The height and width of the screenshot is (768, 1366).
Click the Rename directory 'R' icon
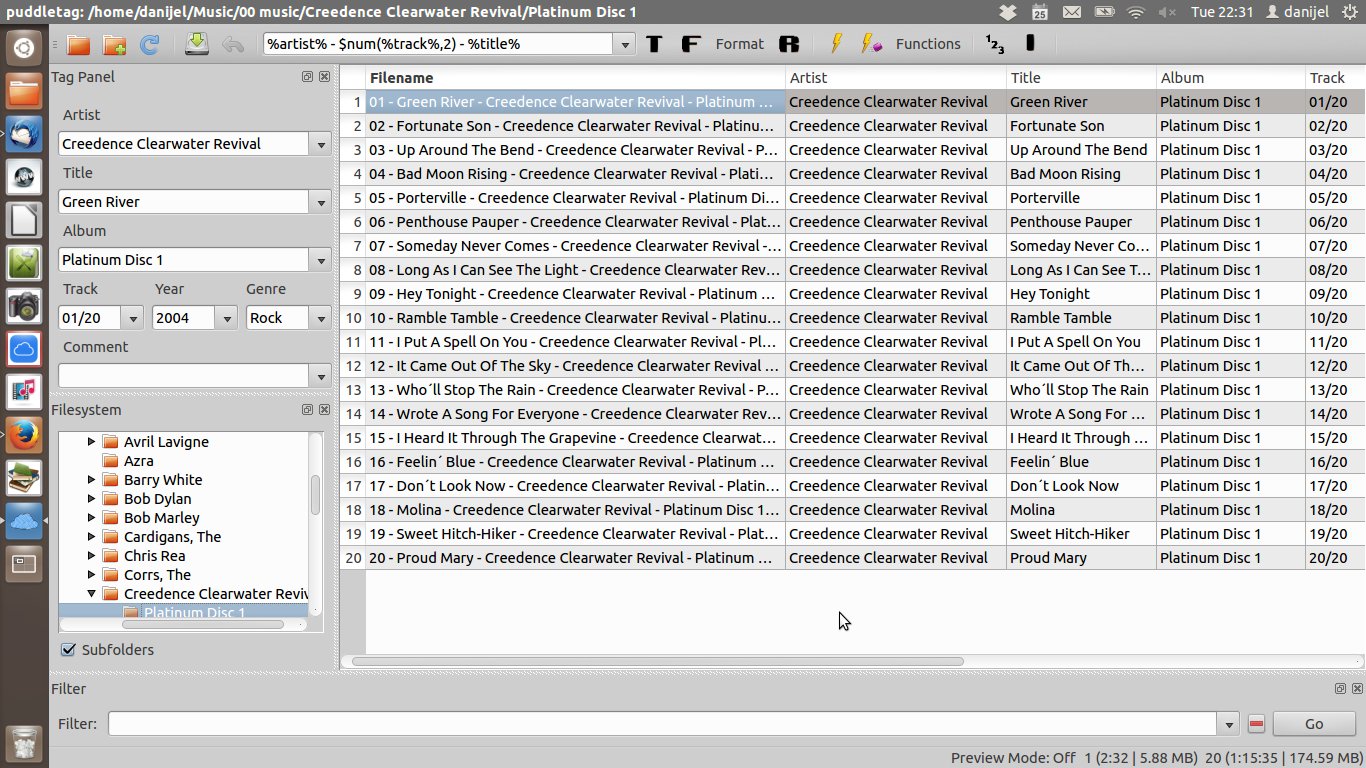[x=789, y=44]
